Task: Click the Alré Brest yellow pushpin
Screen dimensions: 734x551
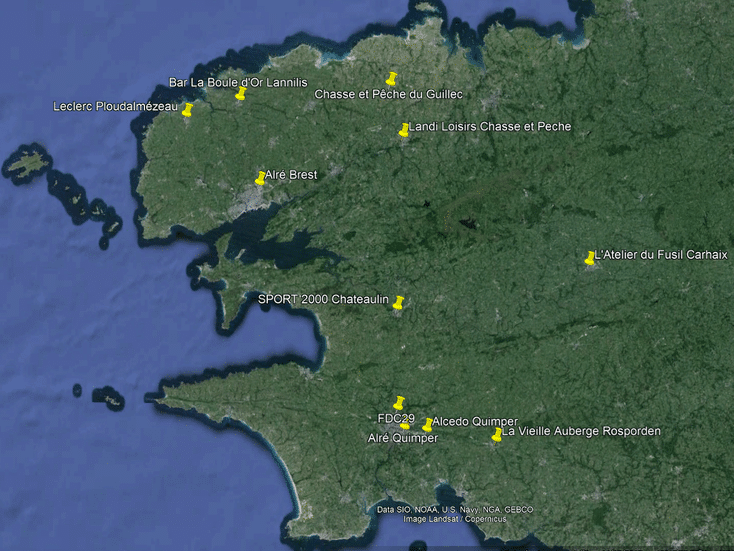Action: (261, 177)
